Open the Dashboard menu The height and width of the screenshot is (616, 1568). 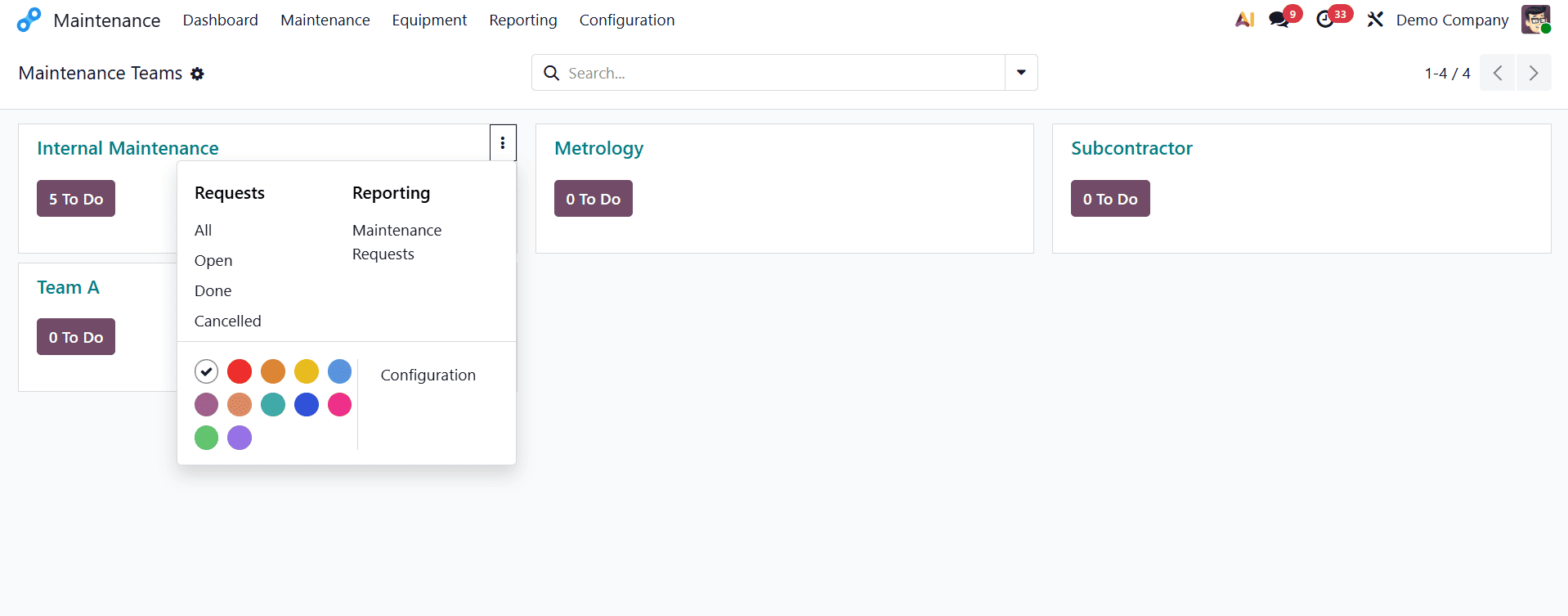pos(220,20)
